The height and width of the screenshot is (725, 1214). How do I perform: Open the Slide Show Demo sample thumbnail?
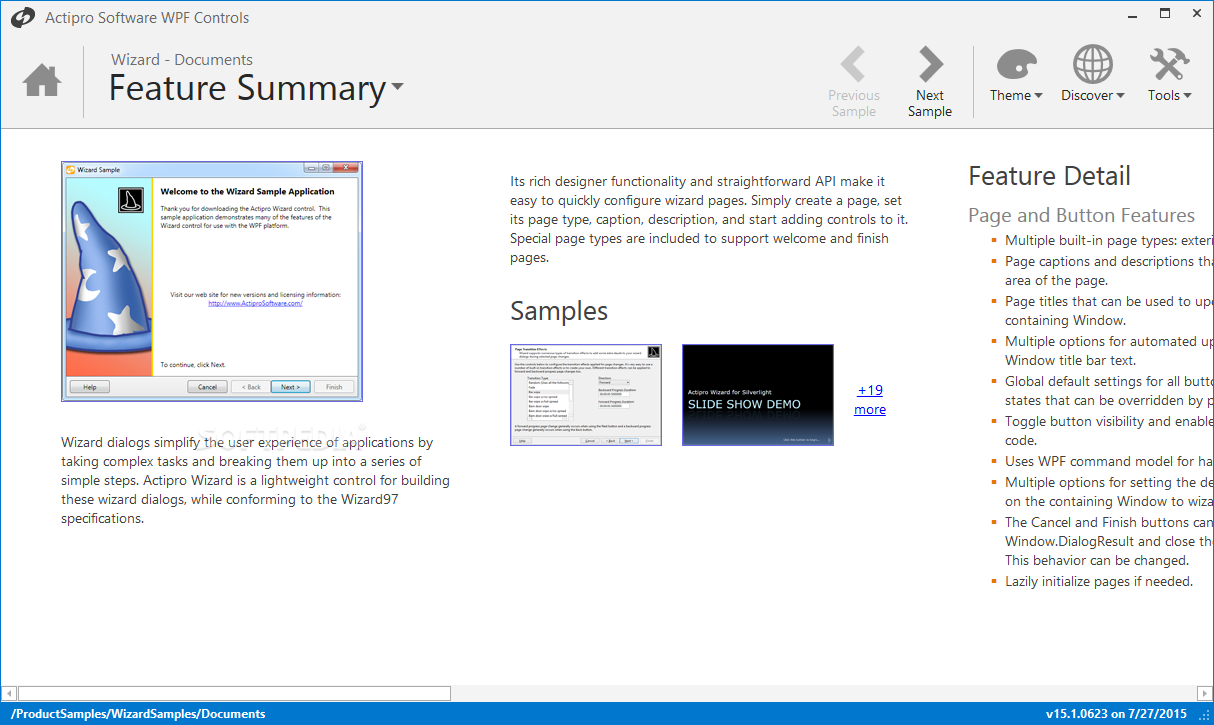coord(758,395)
